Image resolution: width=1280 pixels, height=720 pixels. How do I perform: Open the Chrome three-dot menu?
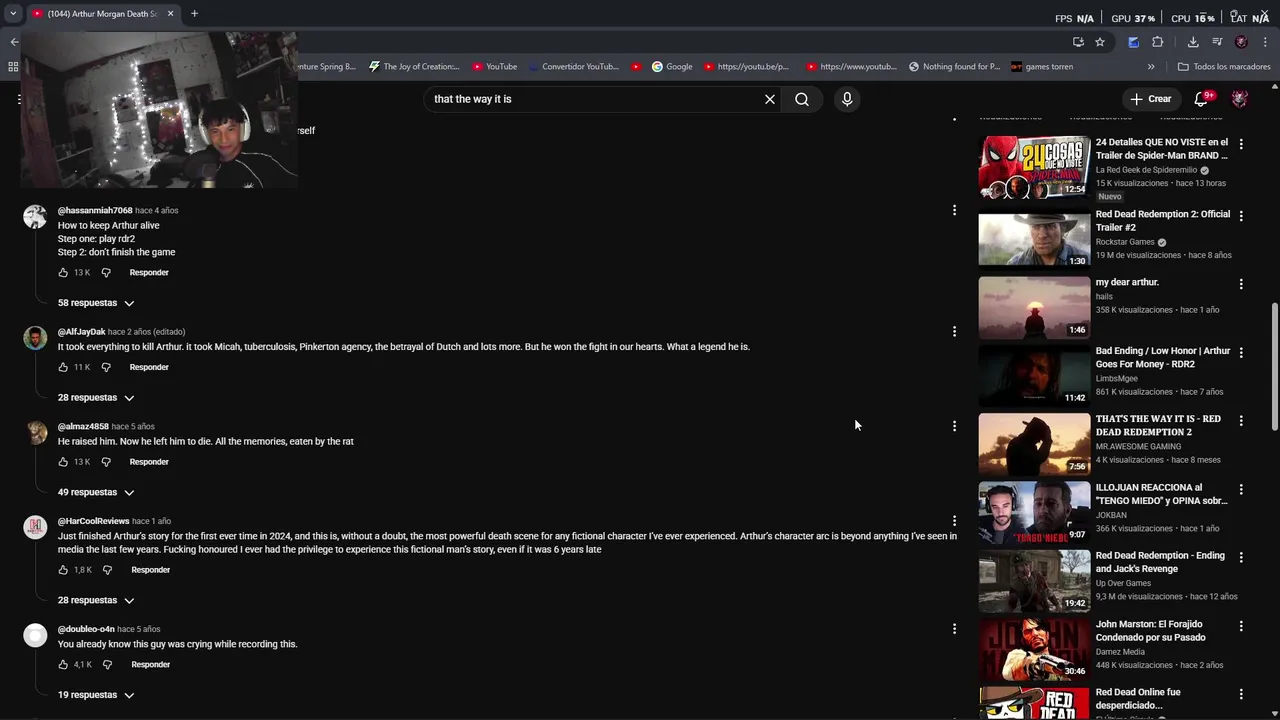pos(1266,42)
